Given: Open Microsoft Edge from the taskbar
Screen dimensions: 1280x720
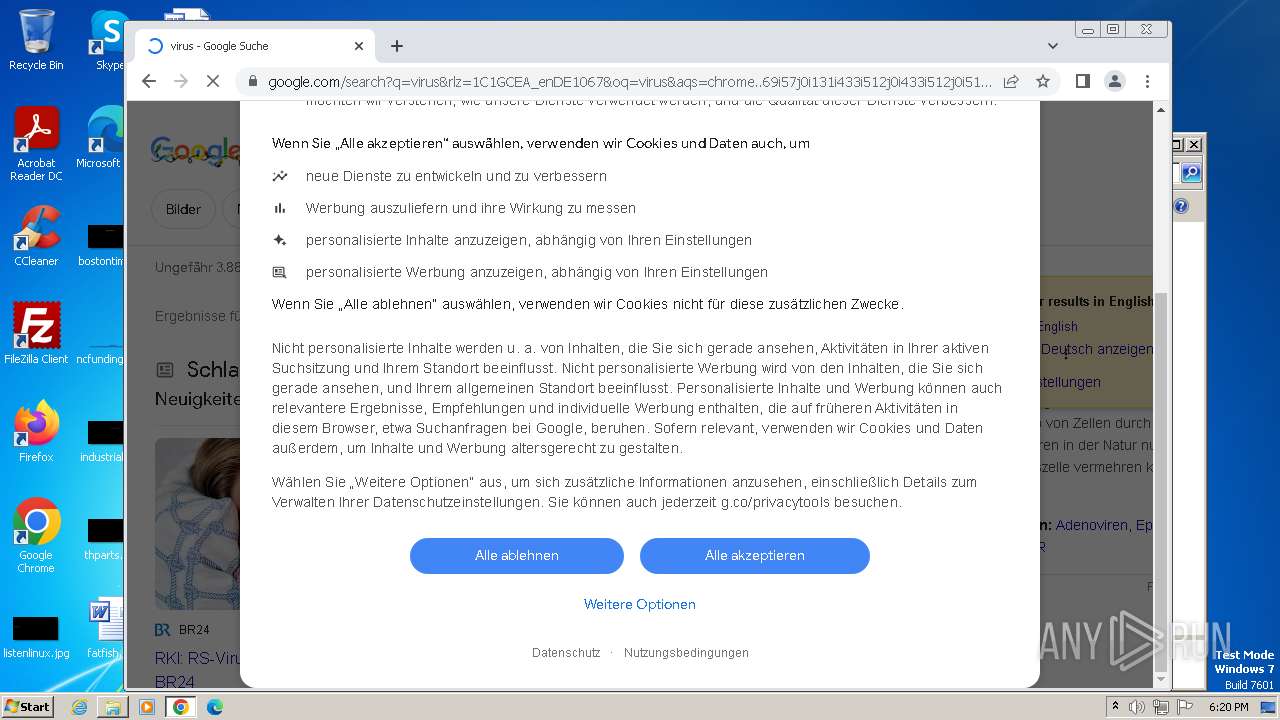Looking at the screenshot, I should coord(214,707).
